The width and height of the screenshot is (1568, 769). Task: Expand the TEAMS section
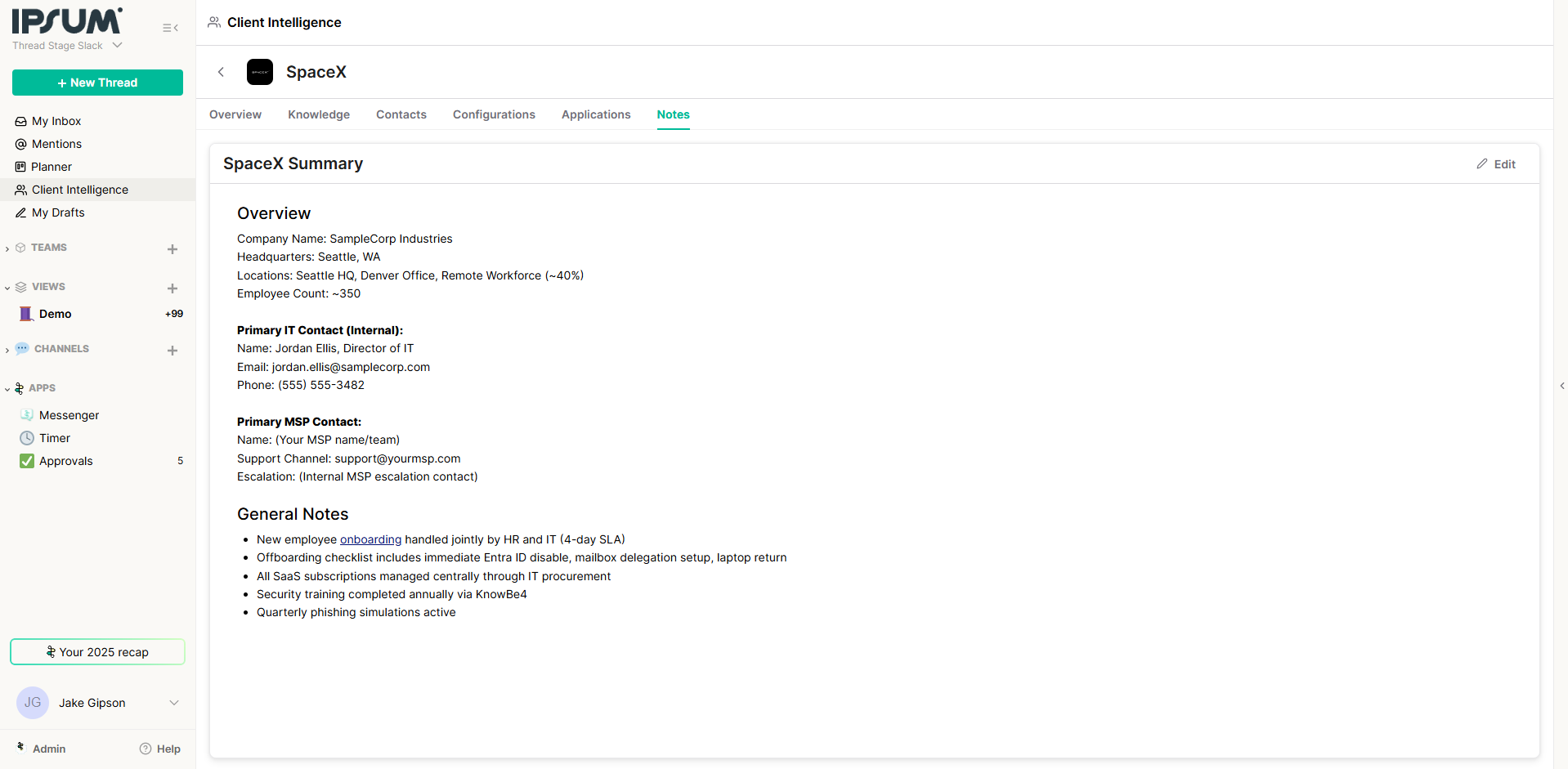tap(7, 248)
